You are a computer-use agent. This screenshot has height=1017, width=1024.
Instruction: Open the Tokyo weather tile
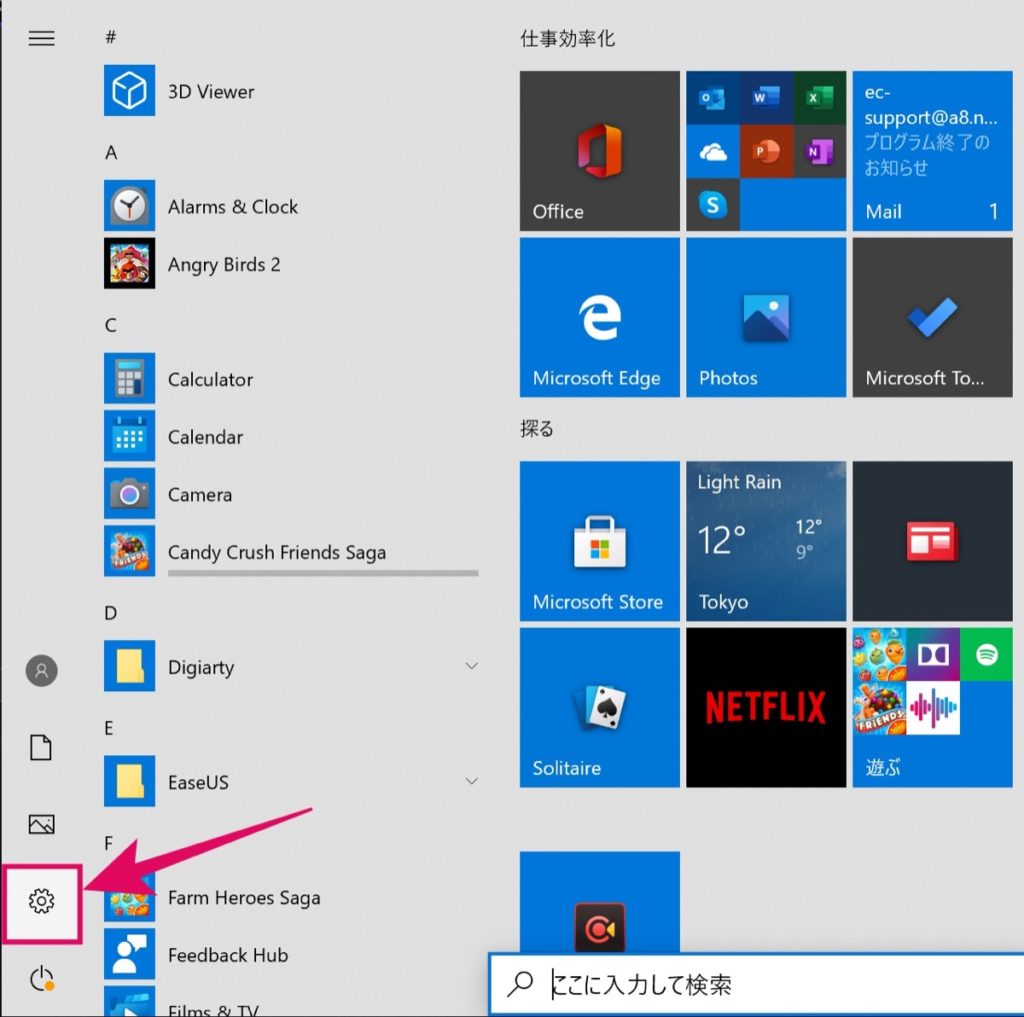click(x=766, y=541)
